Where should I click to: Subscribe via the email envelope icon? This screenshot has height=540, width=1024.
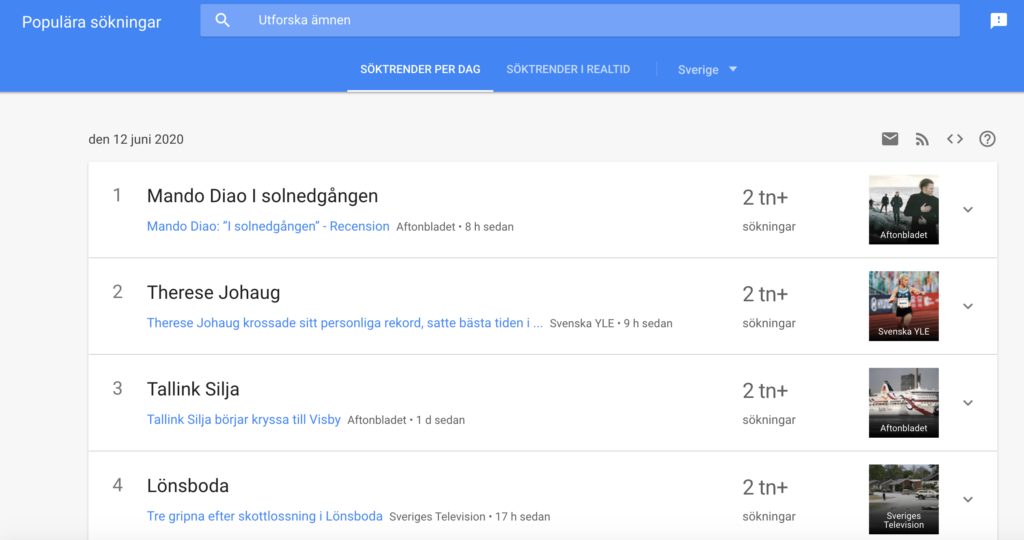coord(889,138)
